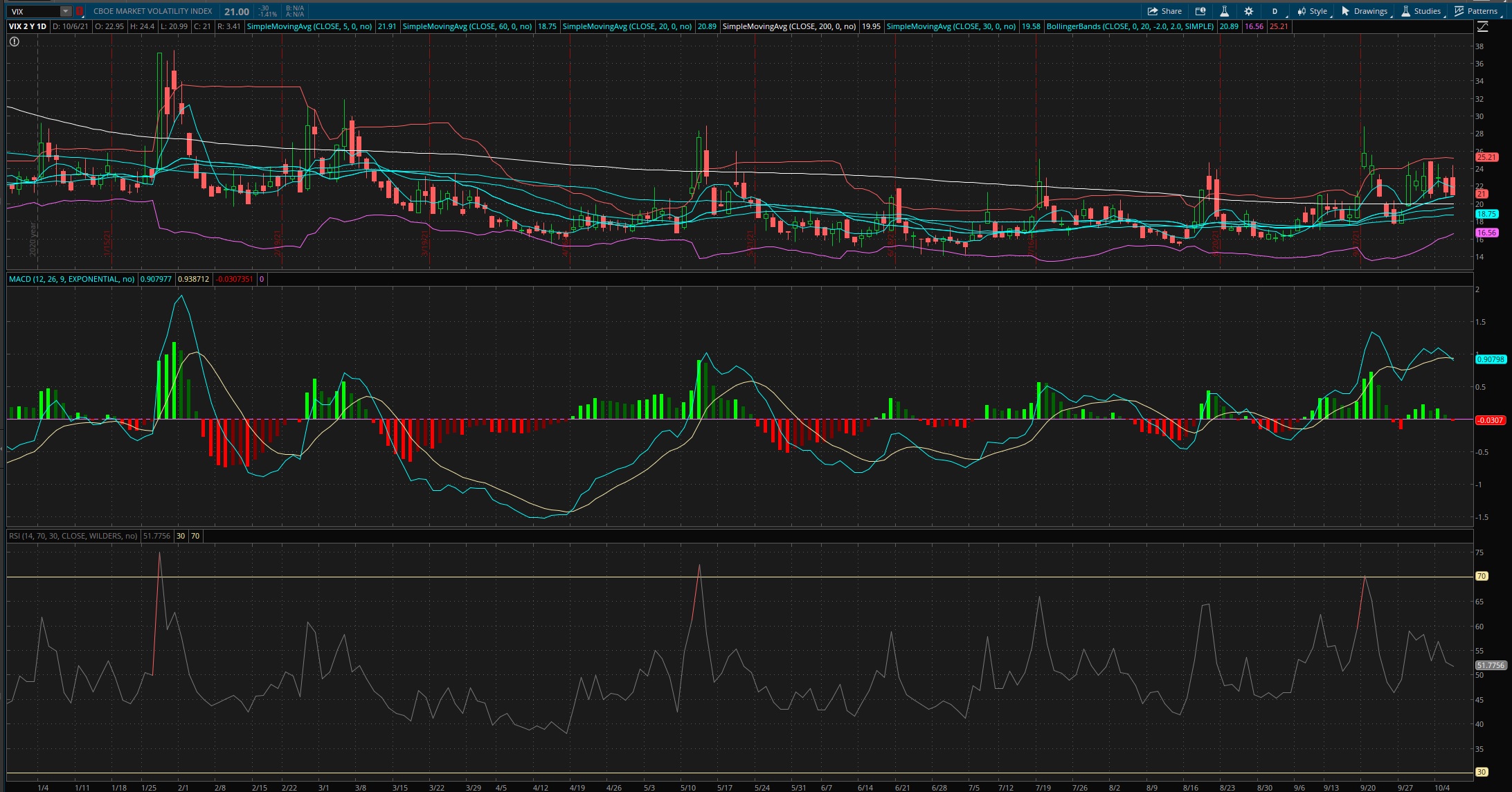Viewport: 1512px width, 792px height.
Task: Click the 25.21 price axis bubble
Action: coord(1486,157)
